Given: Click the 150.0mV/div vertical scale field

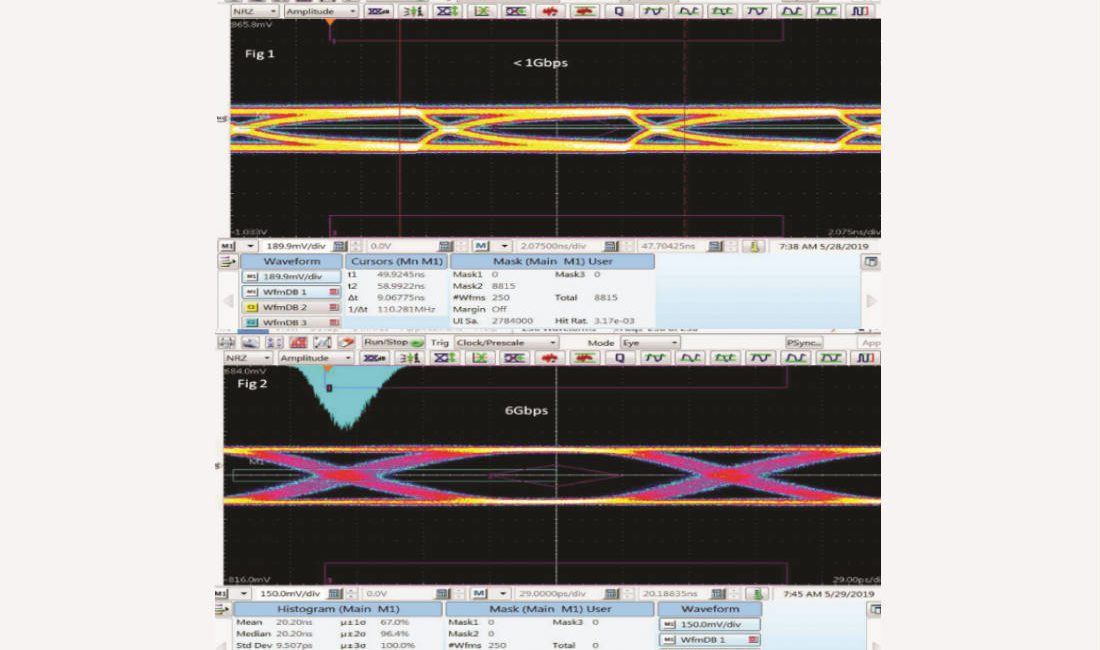Looking at the screenshot, I should [290, 593].
